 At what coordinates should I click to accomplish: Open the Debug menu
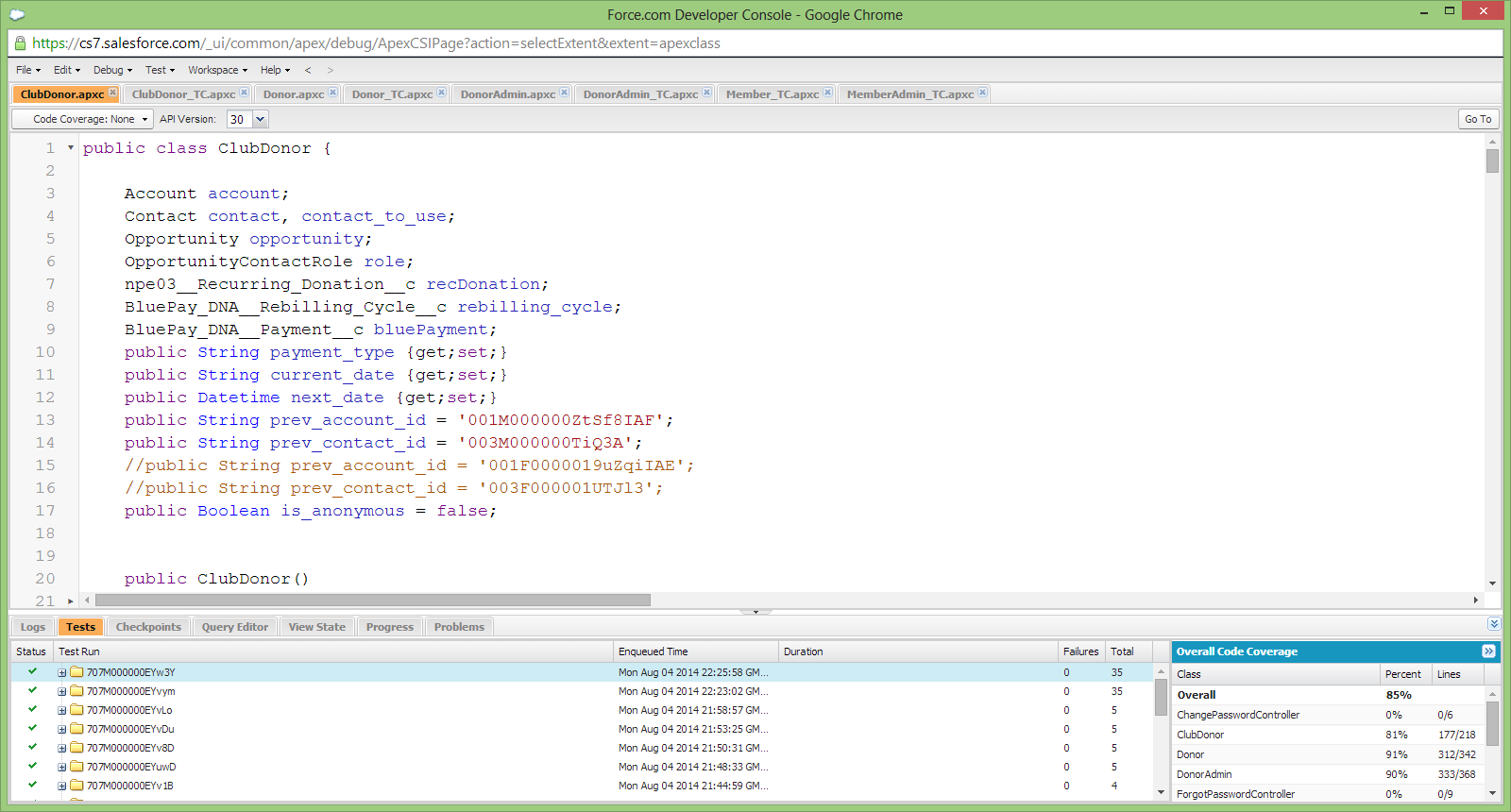point(111,70)
